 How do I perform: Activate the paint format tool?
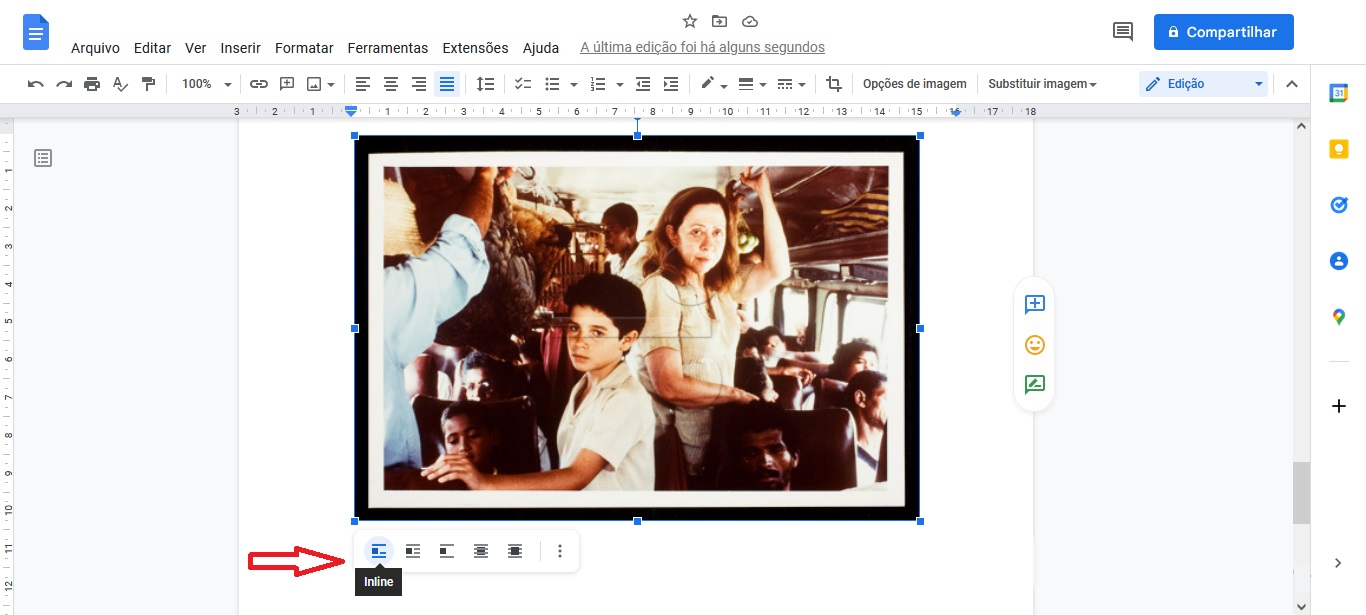(148, 84)
